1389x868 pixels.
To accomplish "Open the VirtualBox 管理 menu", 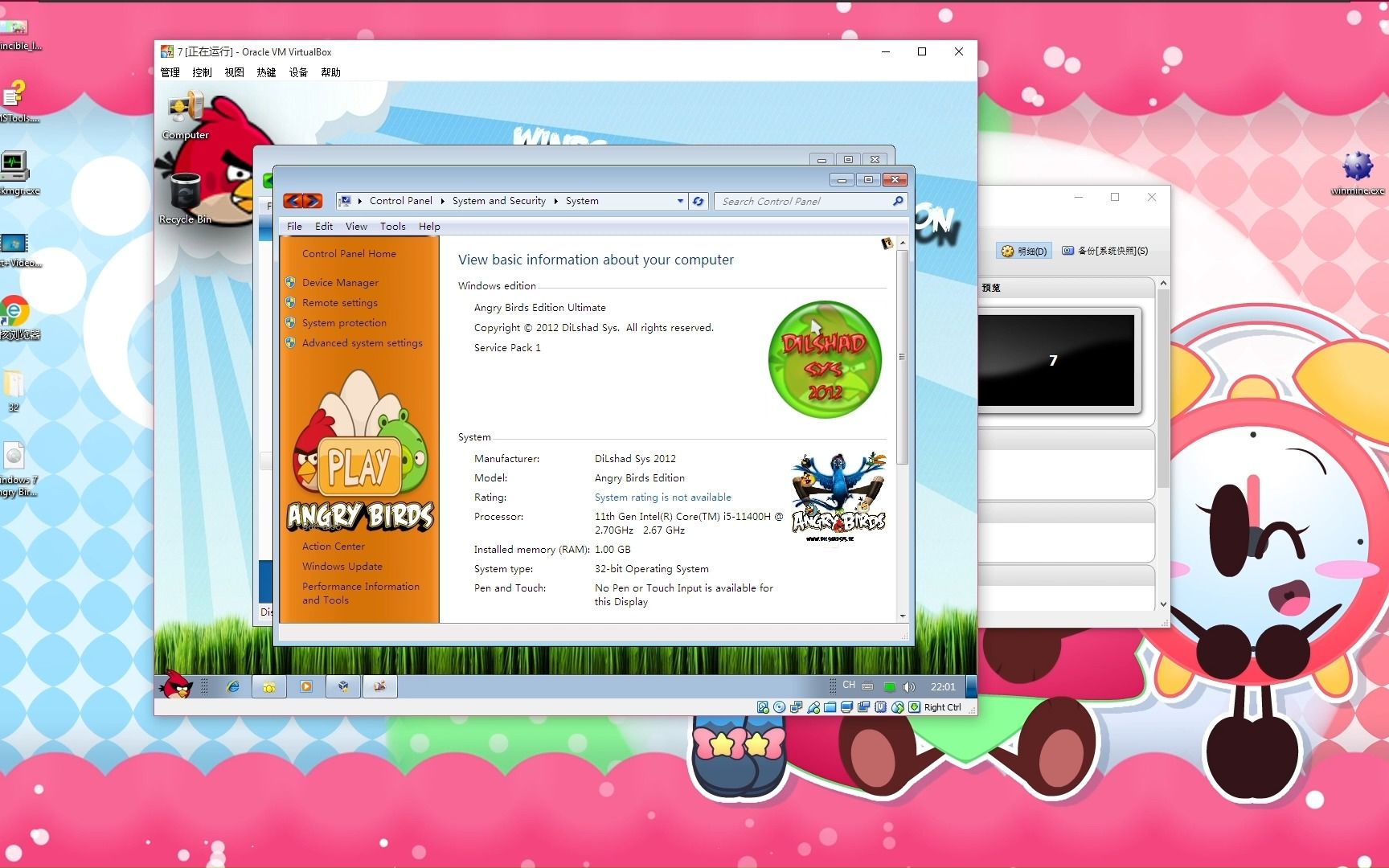I will 170,72.
